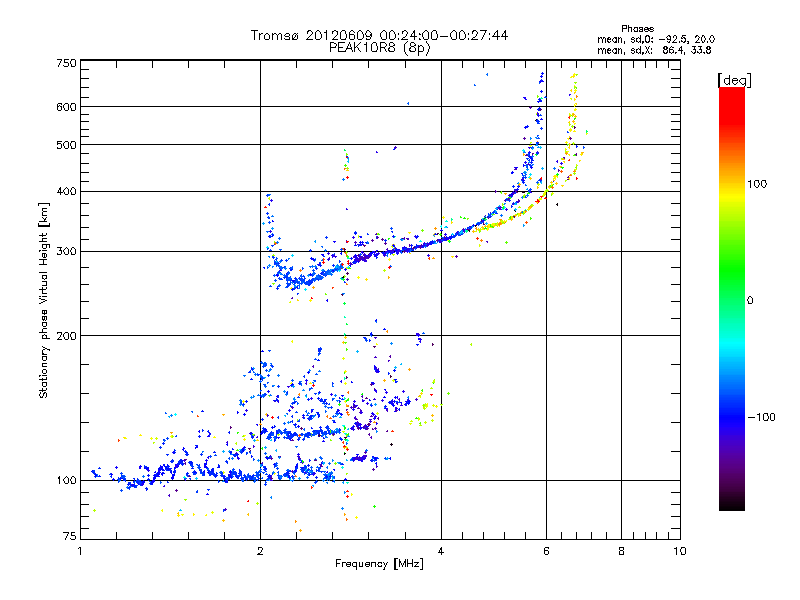Image resolution: width=800 pixels, height=600 pixels.
Task: Click the plot title 'Tromsø 20120609 00:24:00-00:27:44'
Action: (379, 35)
